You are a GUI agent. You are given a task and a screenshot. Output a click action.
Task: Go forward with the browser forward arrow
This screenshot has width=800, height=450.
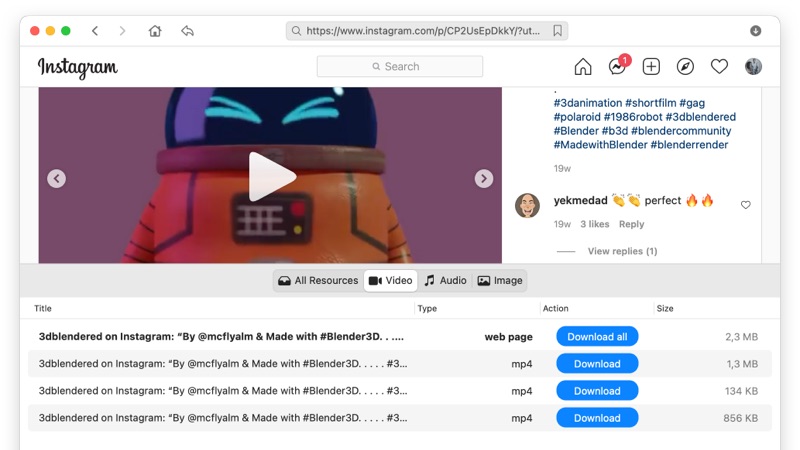pyautogui.click(x=122, y=31)
